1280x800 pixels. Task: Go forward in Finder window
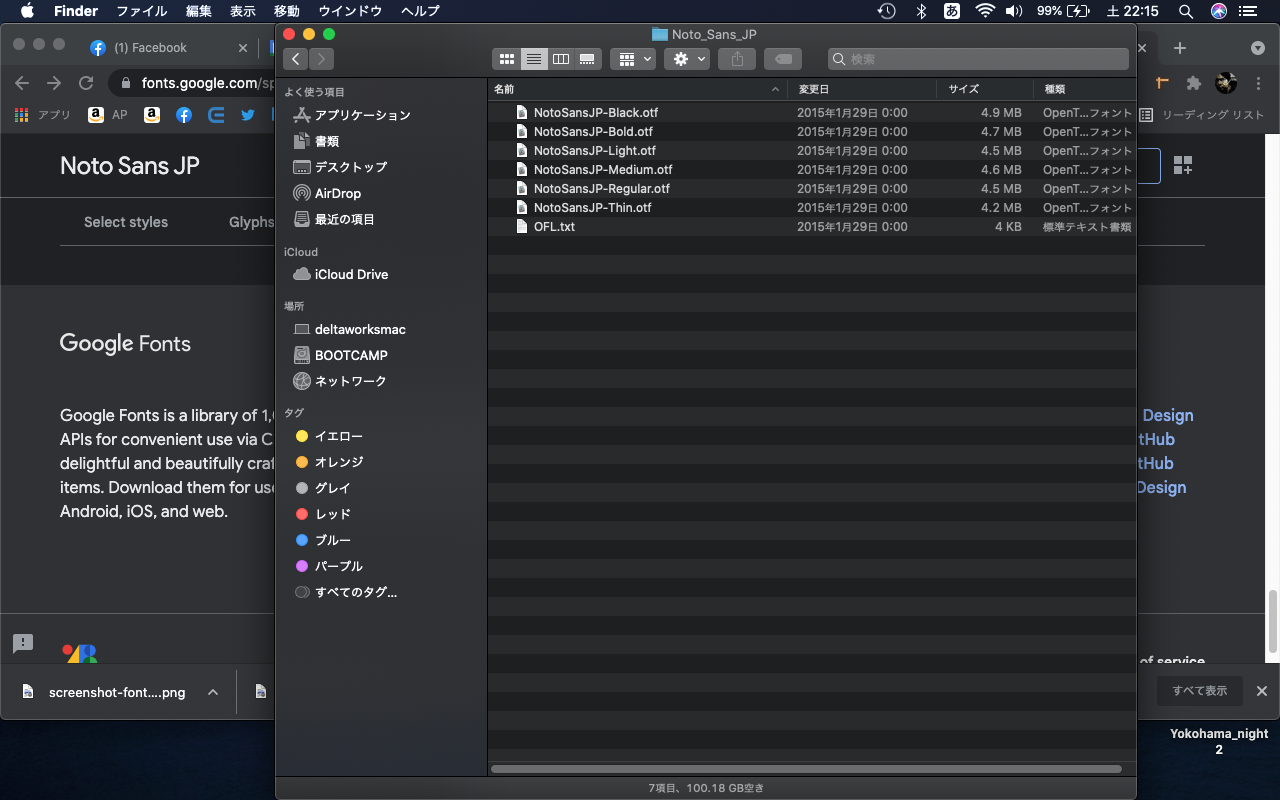click(x=322, y=59)
